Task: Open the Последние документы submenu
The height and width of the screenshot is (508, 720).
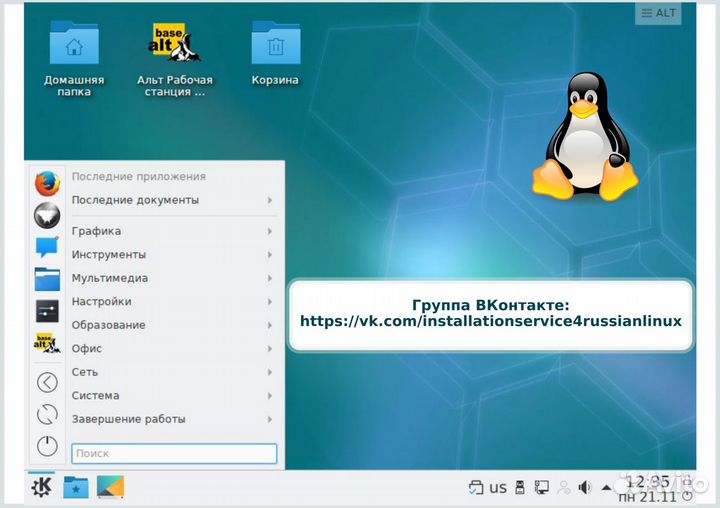Action: 174,200
